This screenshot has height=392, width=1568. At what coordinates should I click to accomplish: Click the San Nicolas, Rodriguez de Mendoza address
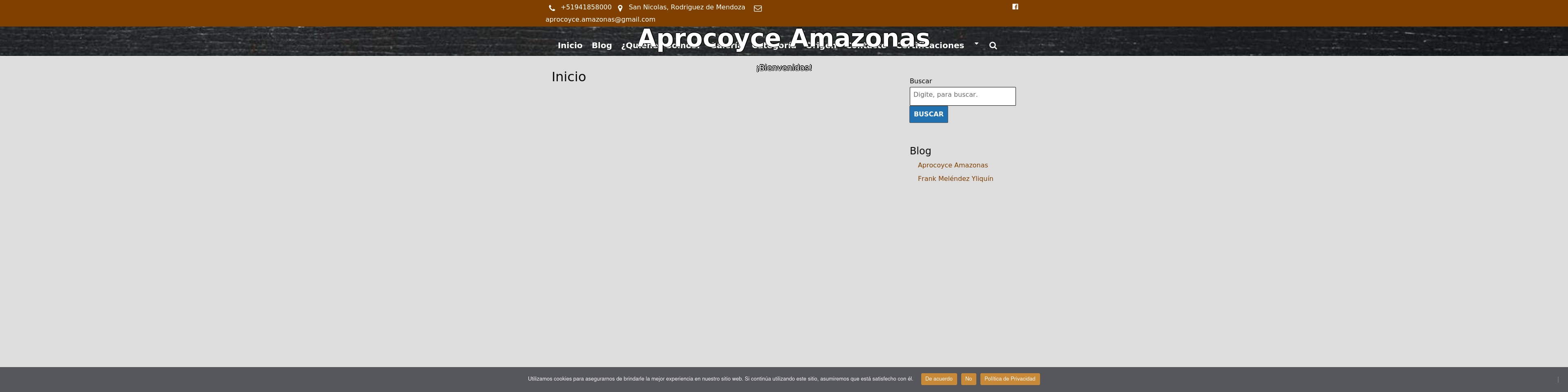(686, 7)
